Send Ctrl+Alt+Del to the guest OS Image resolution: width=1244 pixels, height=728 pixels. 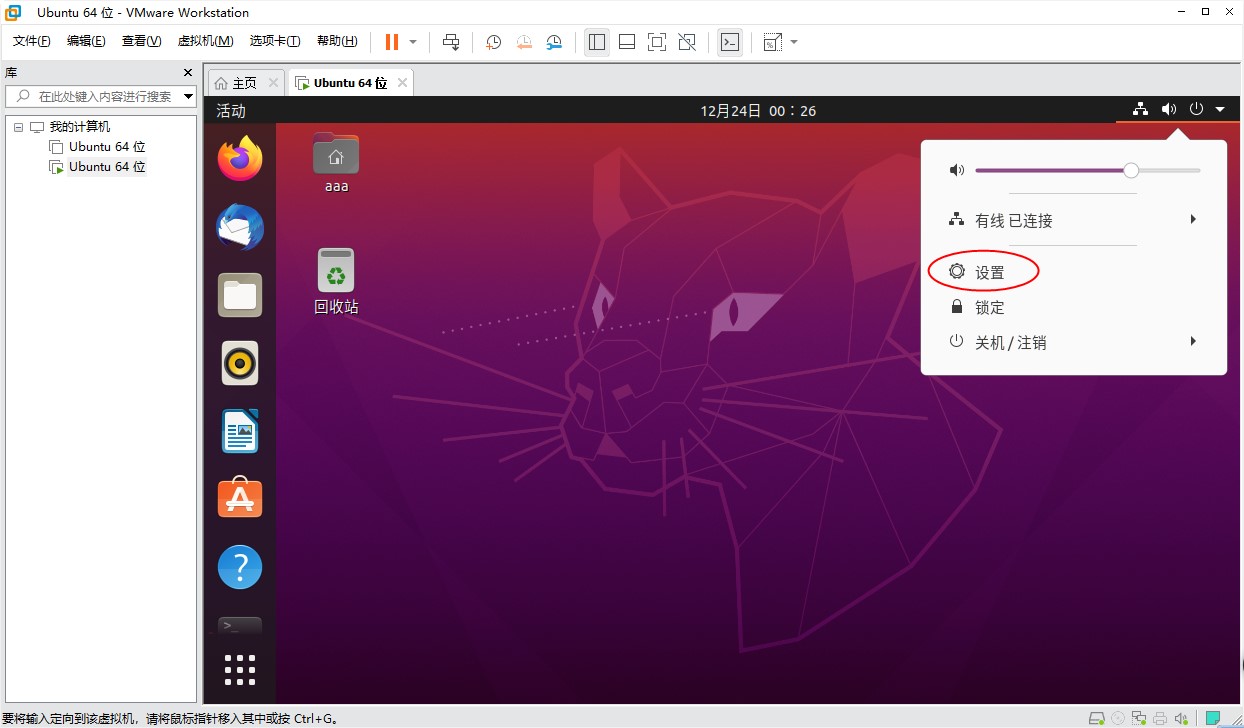(x=452, y=42)
